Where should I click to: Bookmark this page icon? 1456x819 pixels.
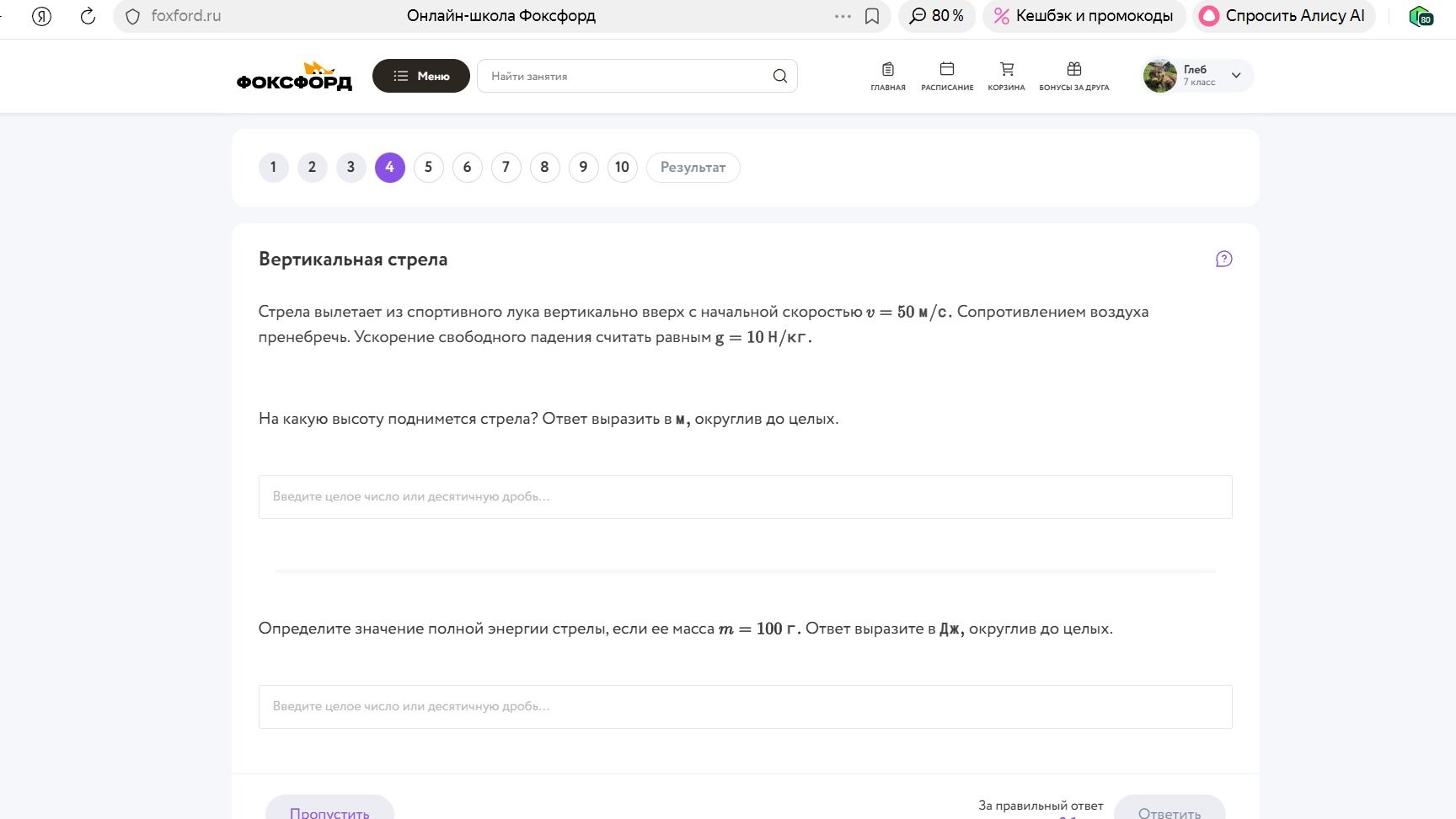[x=872, y=16]
